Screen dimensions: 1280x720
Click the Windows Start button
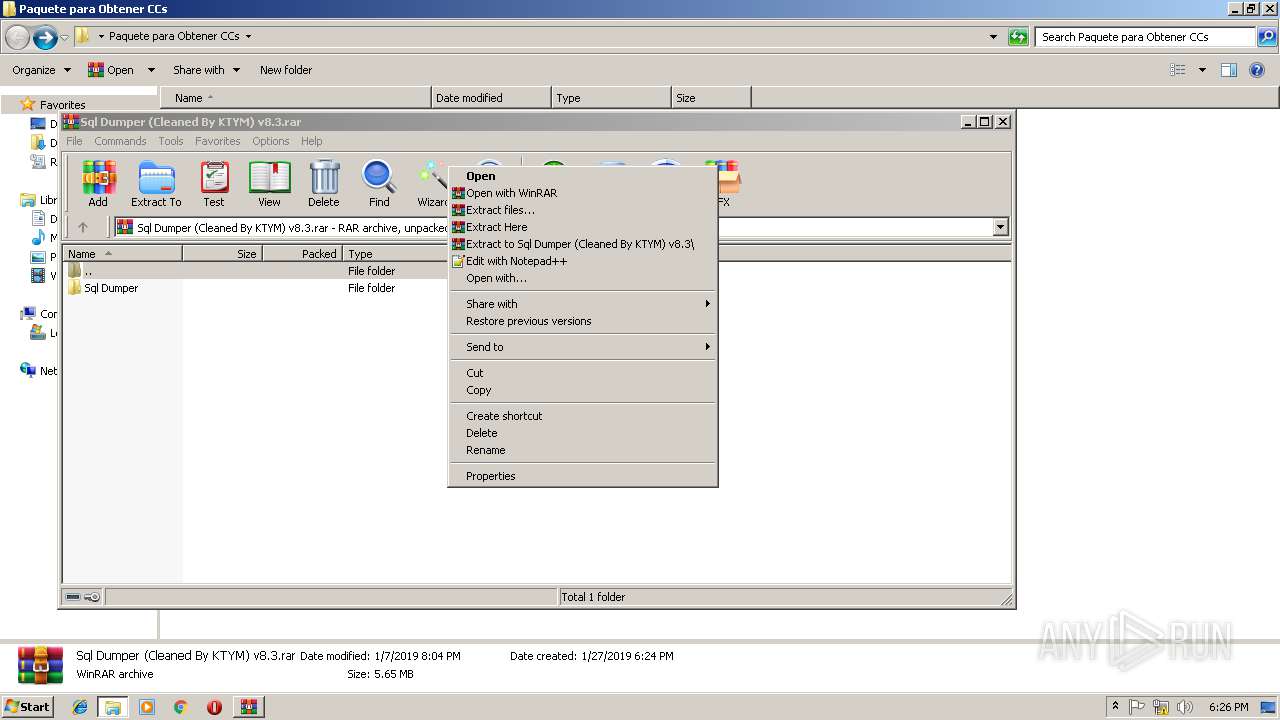tap(28, 706)
